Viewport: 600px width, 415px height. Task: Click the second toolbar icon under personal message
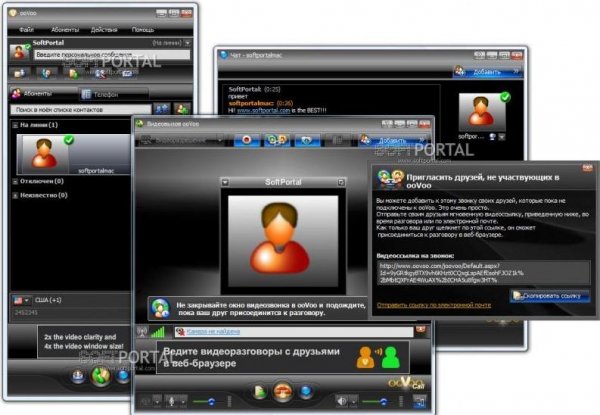(x=46, y=73)
